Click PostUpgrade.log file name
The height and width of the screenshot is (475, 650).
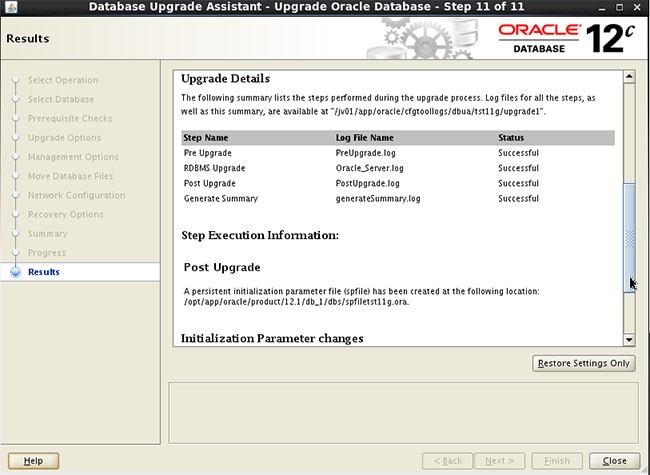coord(368,183)
